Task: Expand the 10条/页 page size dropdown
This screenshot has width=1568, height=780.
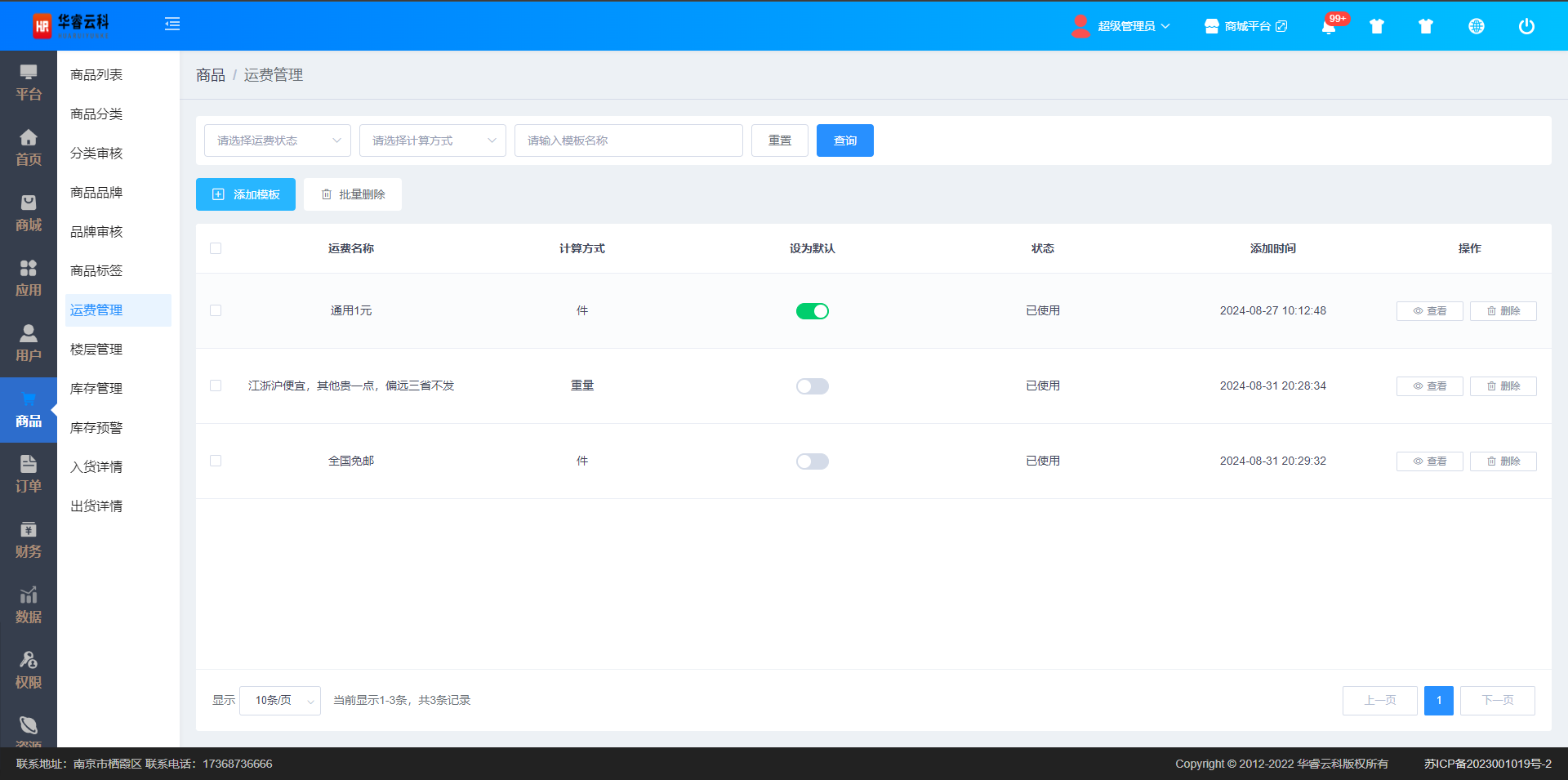Action: (279, 701)
